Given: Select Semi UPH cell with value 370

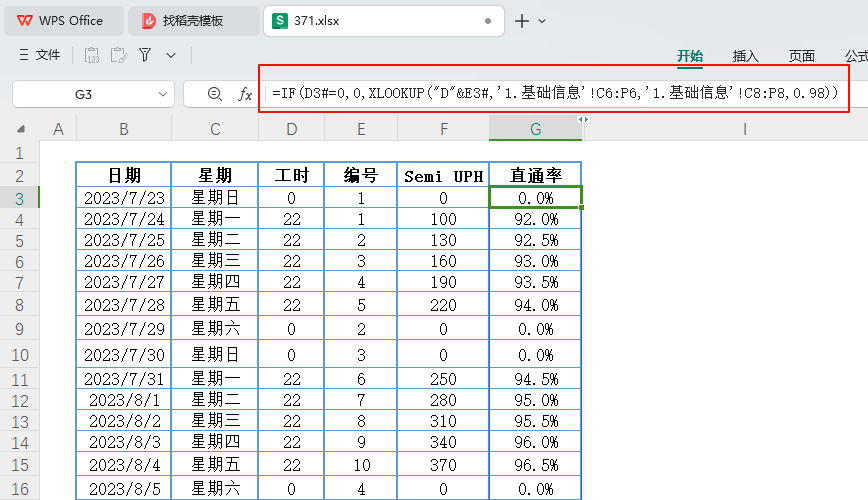Looking at the screenshot, I should click(x=443, y=465).
